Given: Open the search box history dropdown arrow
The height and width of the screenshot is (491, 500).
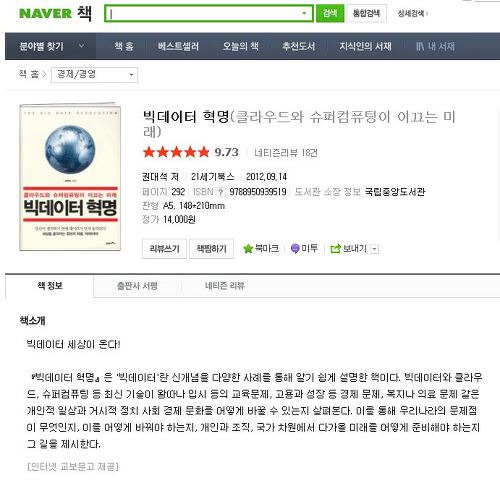Looking at the screenshot, I should click(x=304, y=14).
